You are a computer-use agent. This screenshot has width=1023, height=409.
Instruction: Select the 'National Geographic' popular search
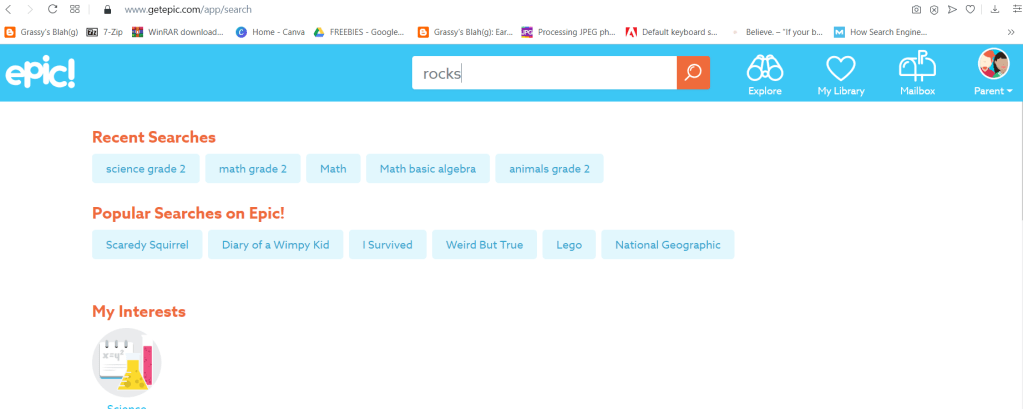pyautogui.click(x=667, y=245)
